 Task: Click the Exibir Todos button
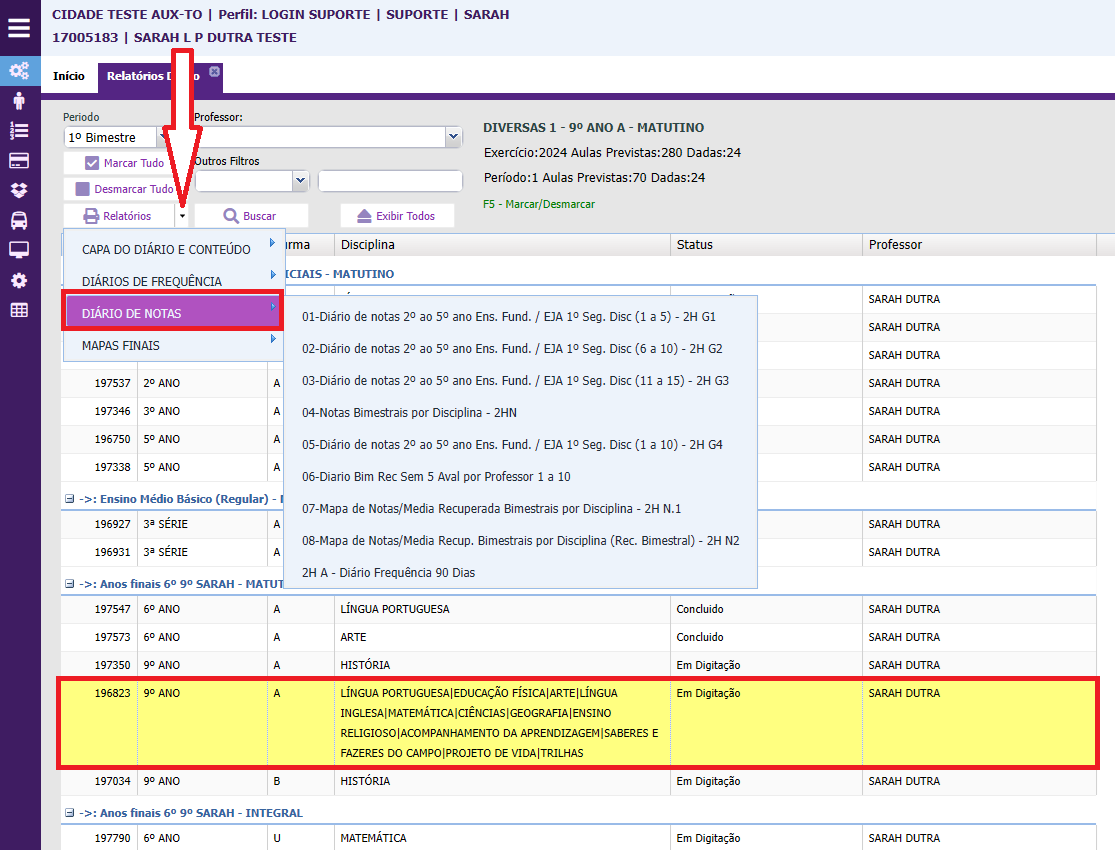pos(396,216)
